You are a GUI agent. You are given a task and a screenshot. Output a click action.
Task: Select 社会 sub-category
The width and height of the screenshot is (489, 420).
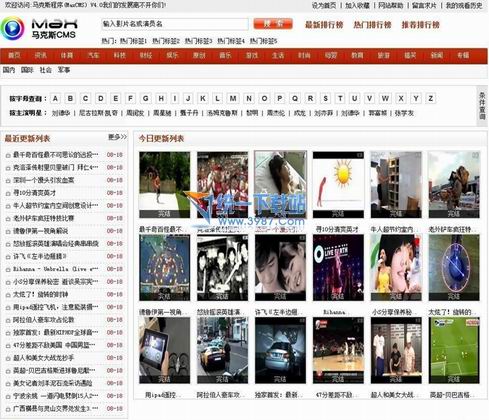coord(46,70)
